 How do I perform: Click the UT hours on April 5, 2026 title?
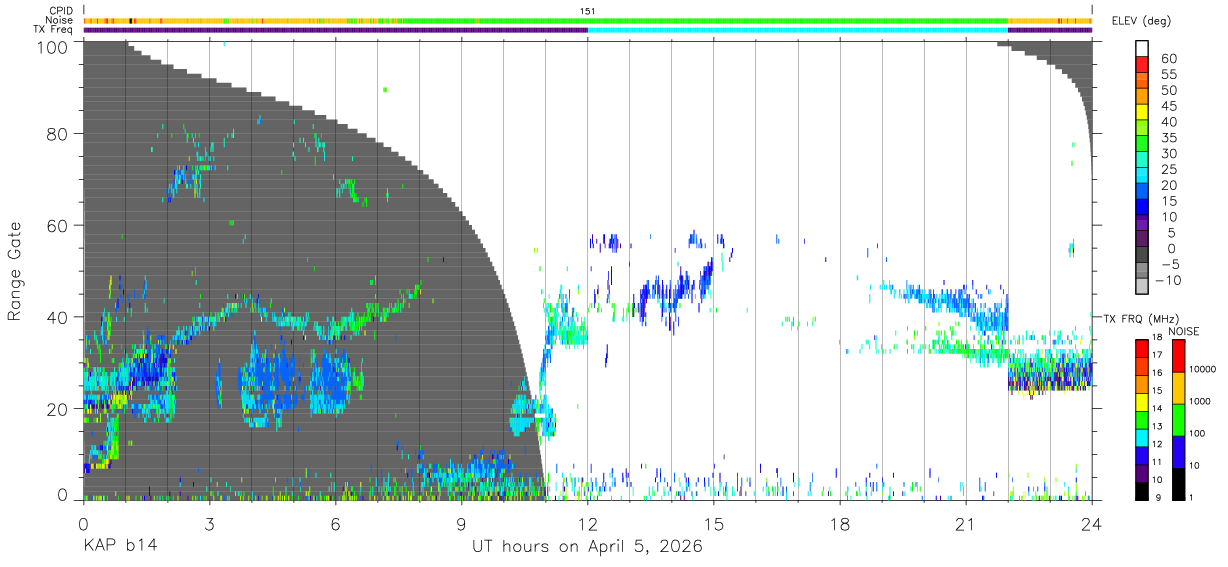588,547
